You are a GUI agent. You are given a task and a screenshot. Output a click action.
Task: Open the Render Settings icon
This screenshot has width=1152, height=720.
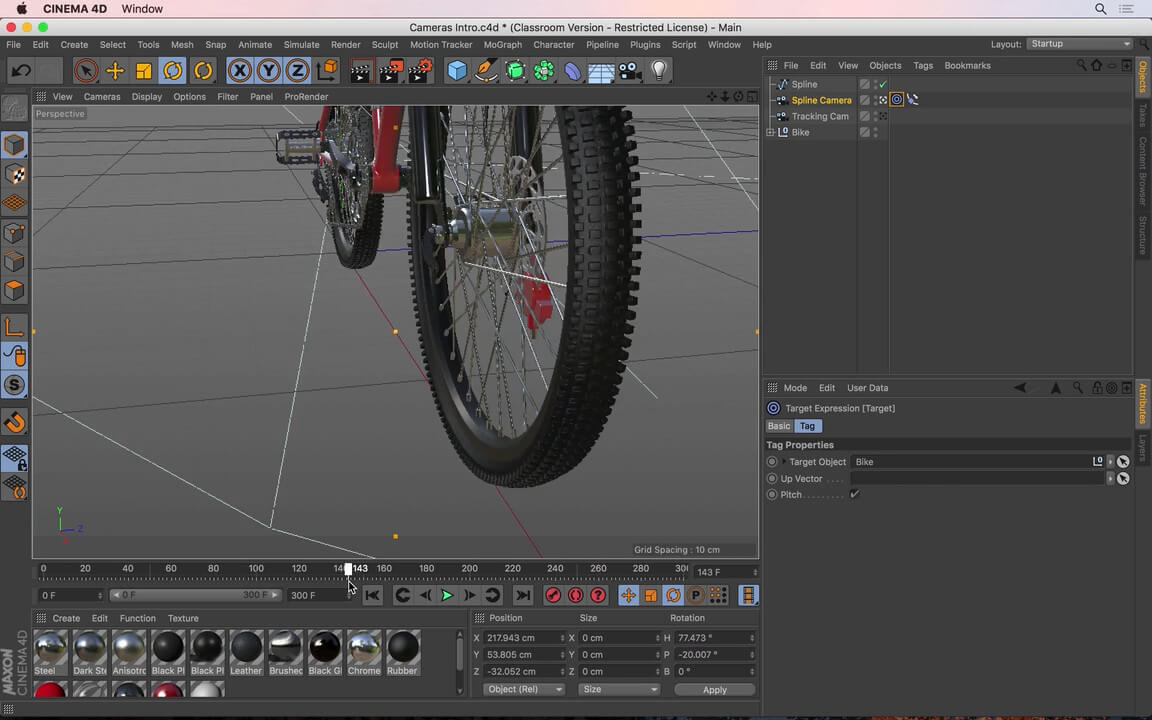pyautogui.click(x=420, y=70)
